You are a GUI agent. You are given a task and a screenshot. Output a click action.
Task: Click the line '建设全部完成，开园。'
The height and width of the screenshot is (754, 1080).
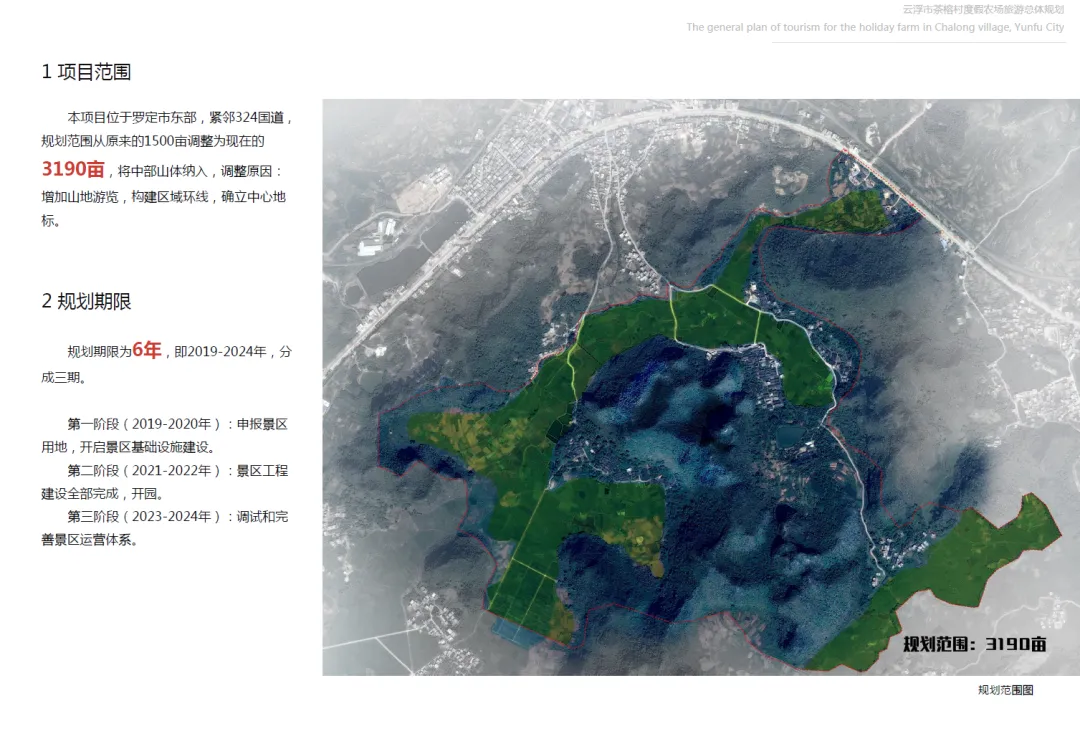point(102,494)
